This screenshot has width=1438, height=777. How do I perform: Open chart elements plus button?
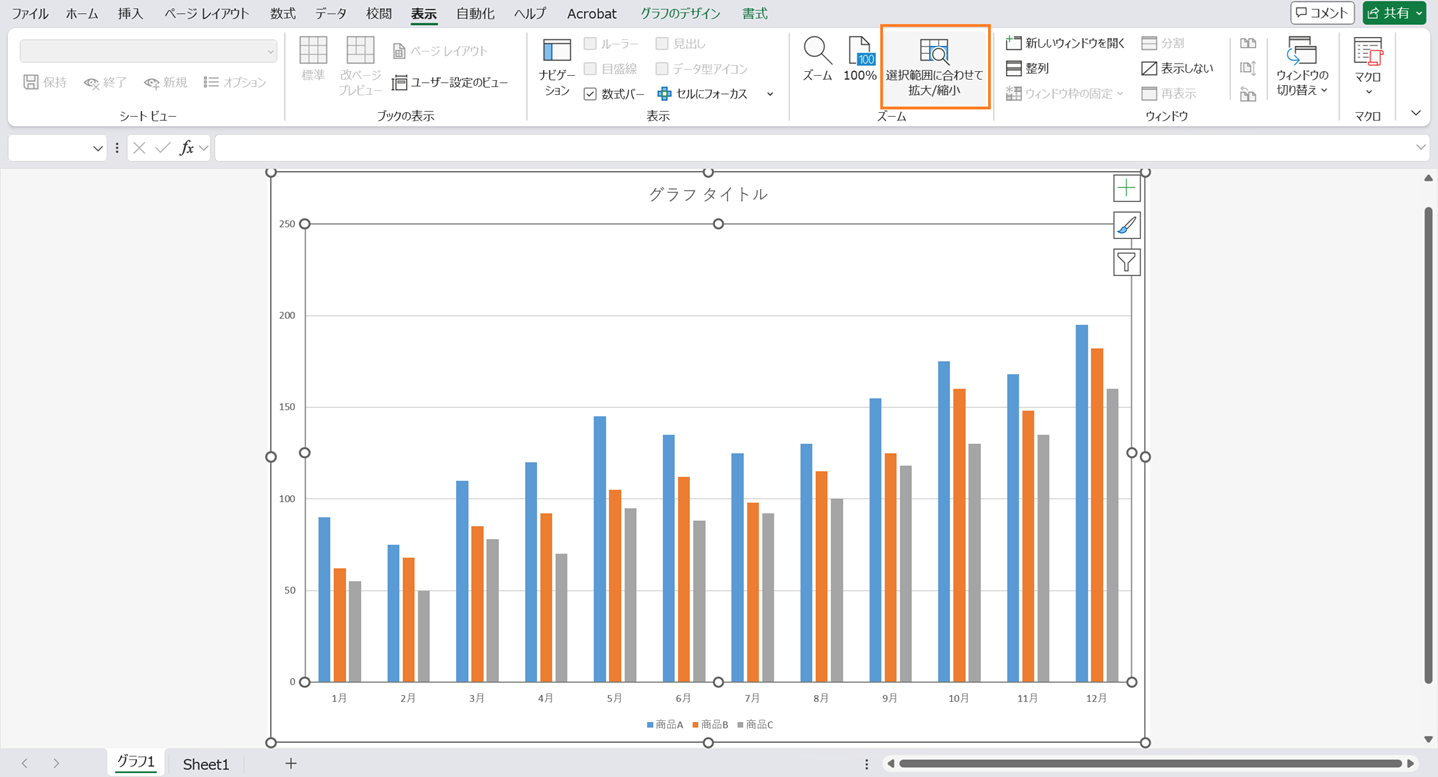pos(1127,188)
